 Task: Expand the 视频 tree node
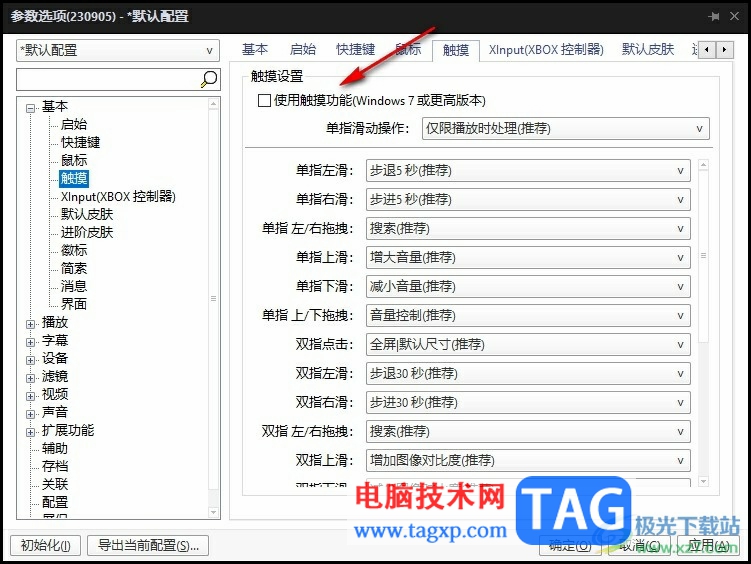coord(31,396)
